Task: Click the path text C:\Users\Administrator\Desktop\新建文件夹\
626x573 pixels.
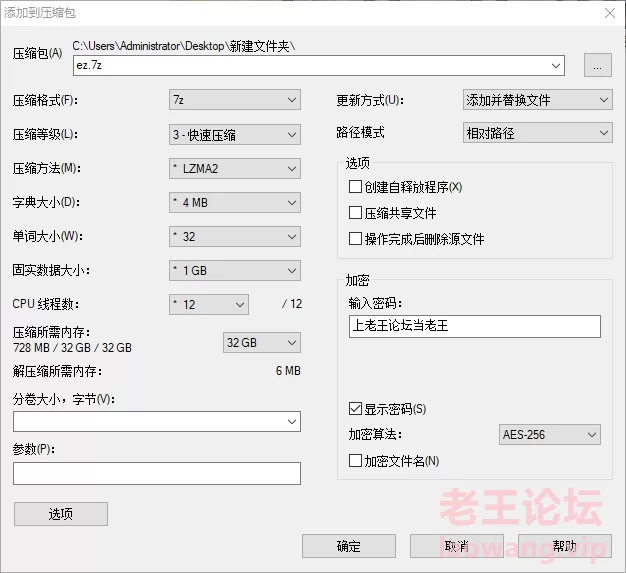Action: click(184, 46)
